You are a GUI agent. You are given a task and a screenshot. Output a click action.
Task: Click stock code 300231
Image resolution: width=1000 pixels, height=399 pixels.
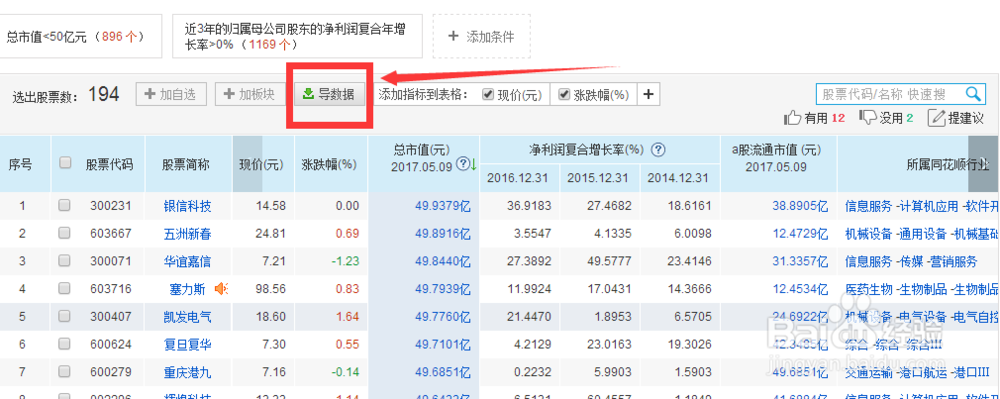pos(110,207)
